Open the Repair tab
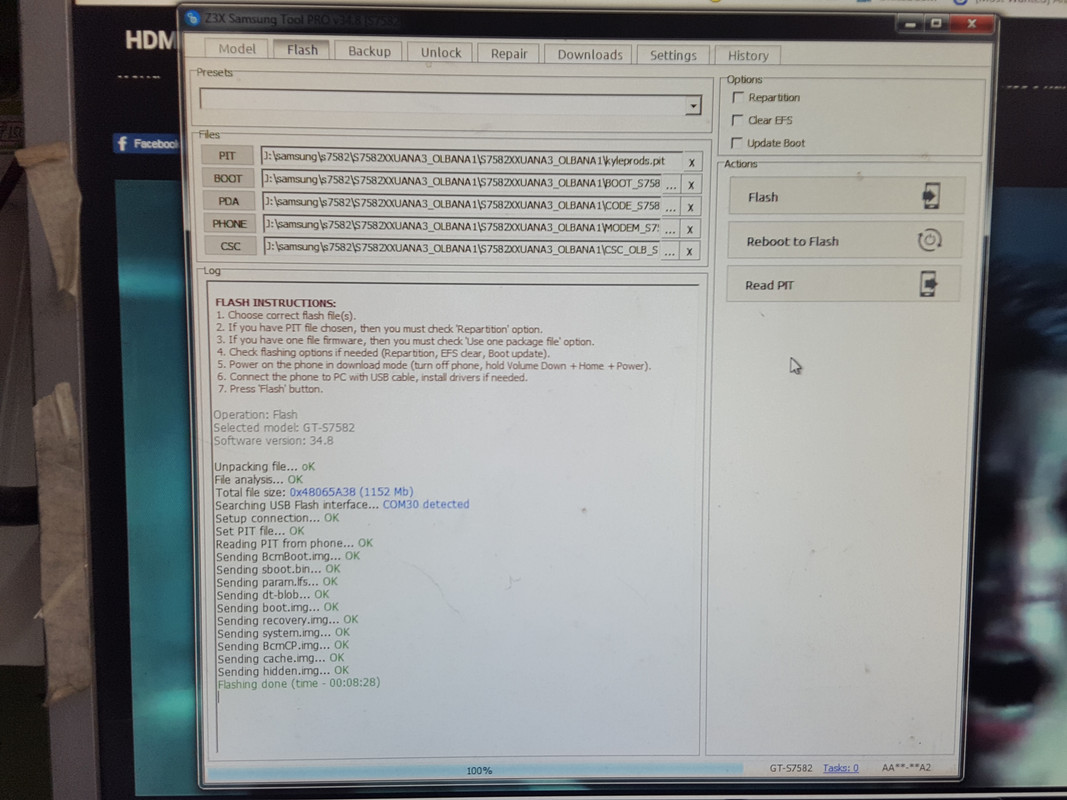Viewport: 1067px width, 800px height. [509, 54]
